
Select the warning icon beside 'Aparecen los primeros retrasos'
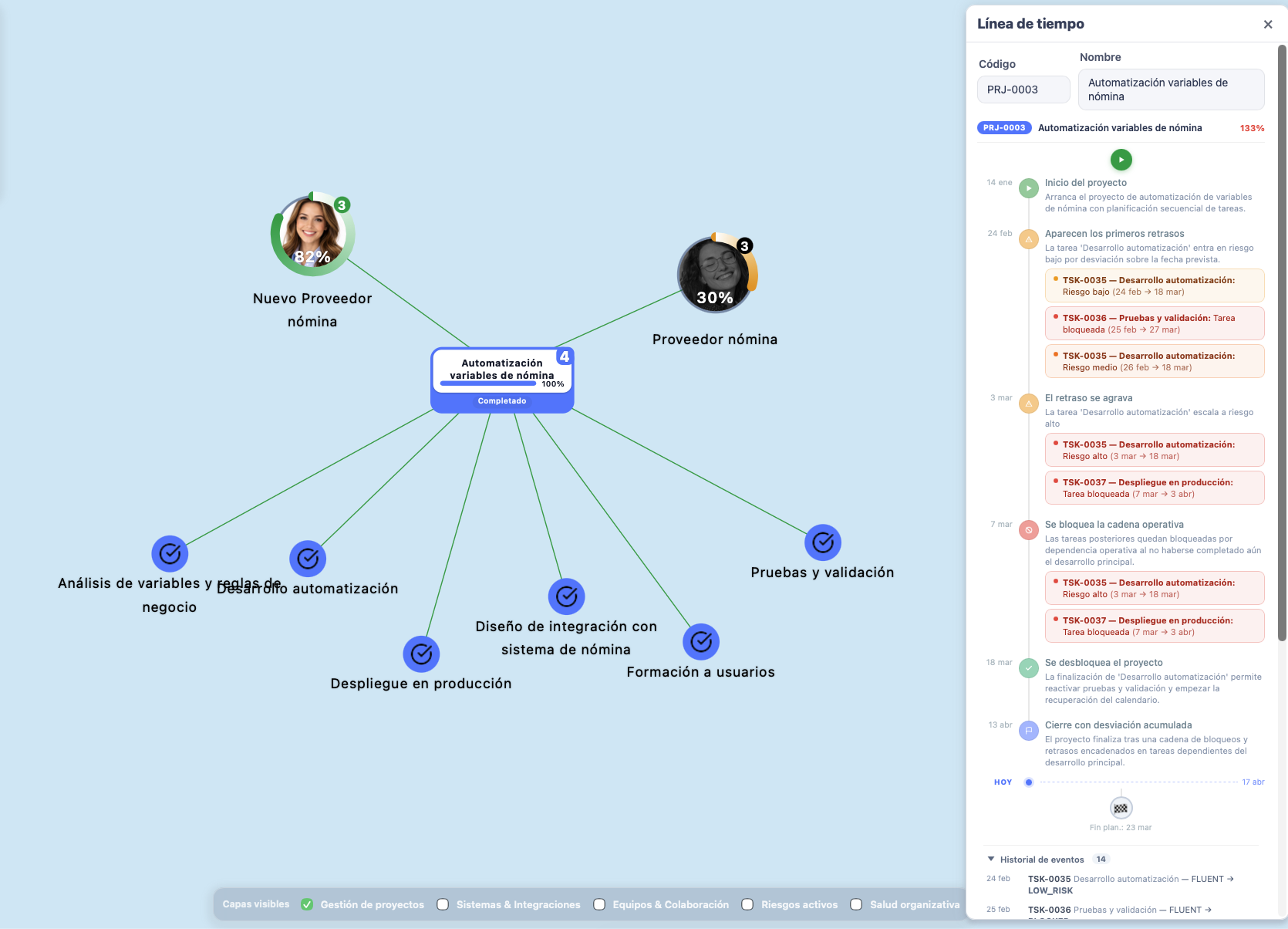1028,239
